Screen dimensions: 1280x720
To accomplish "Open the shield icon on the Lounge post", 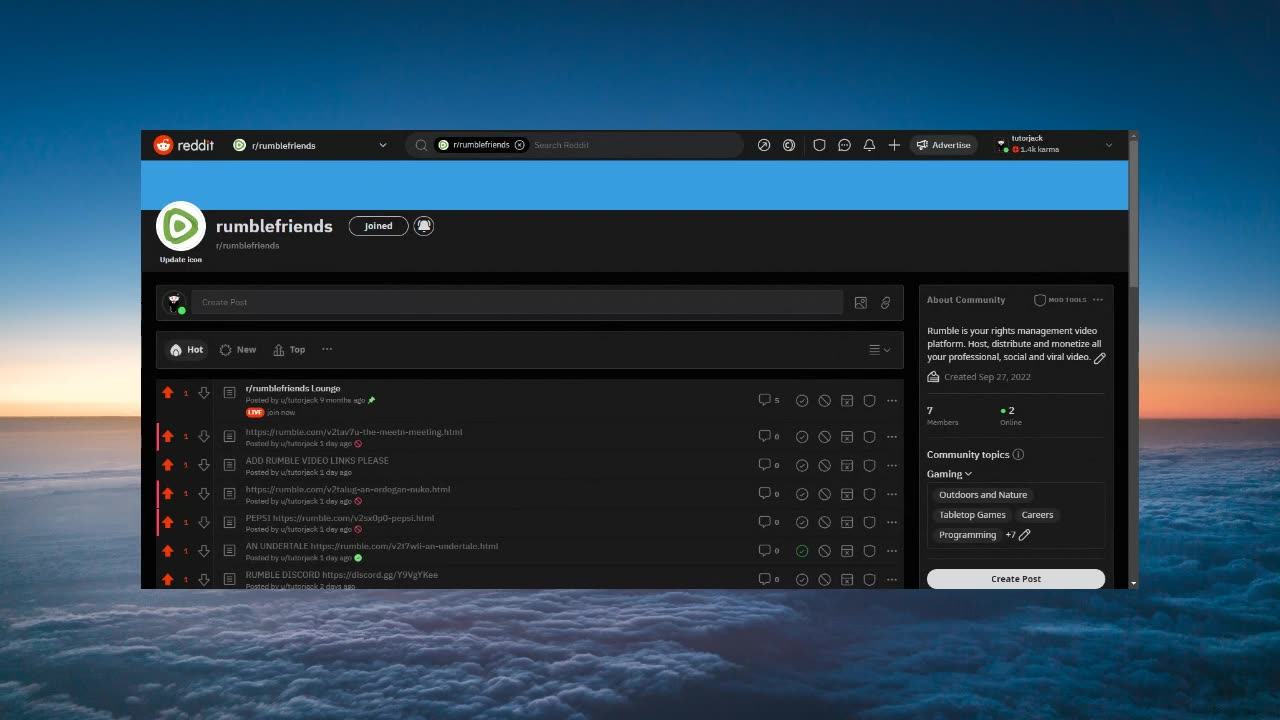I will (869, 401).
